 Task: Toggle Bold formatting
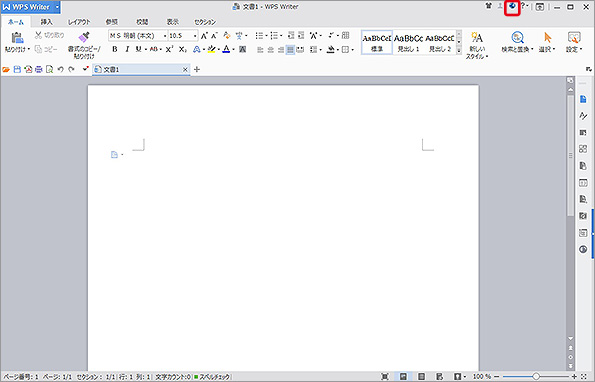point(115,49)
